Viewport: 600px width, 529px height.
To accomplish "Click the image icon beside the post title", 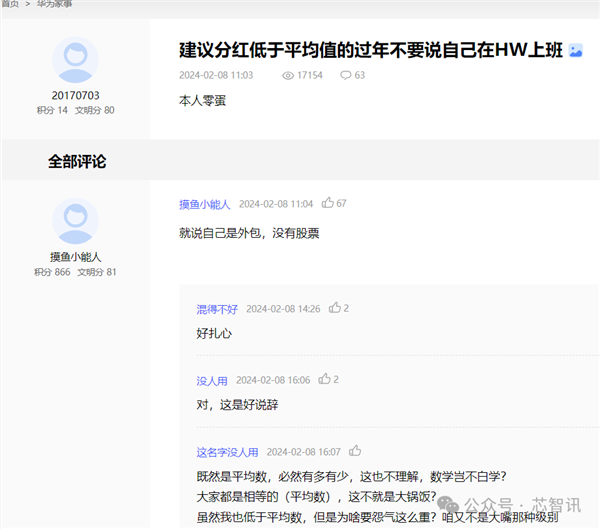I will point(575,50).
